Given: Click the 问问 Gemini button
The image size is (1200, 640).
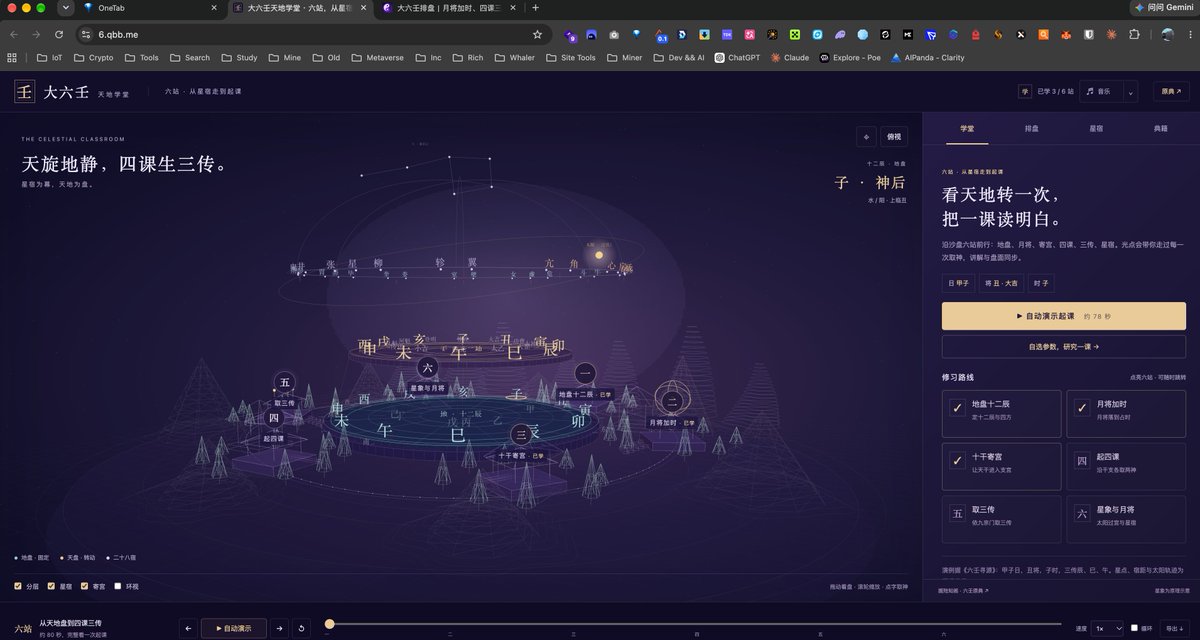Looking at the screenshot, I should coord(1164,8).
